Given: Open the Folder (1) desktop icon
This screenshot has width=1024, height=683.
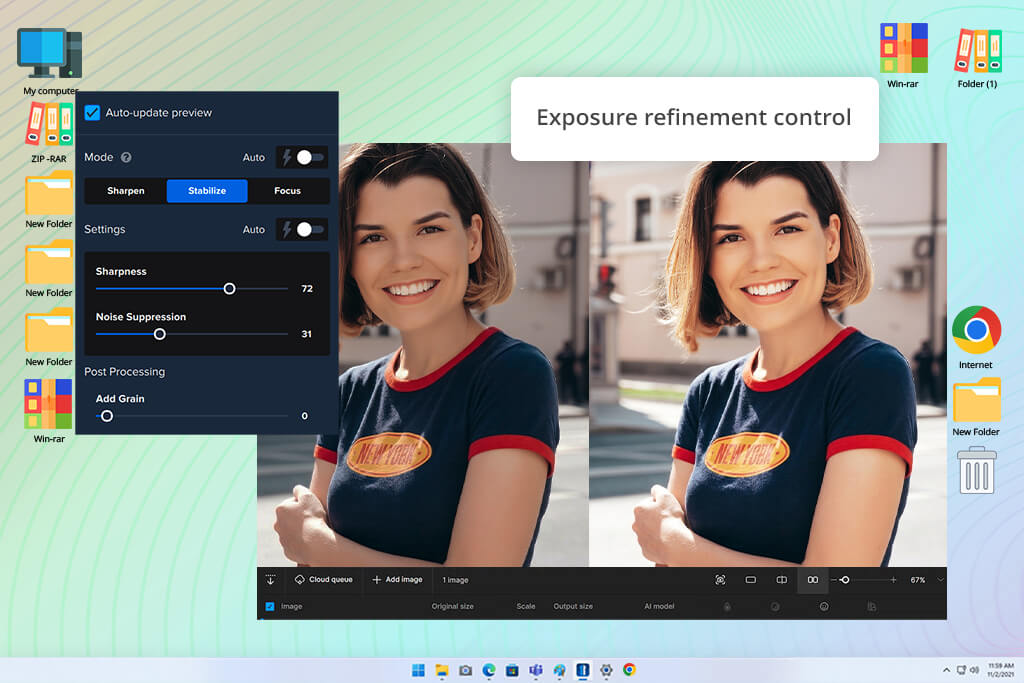Looking at the screenshot, I should tap(977, 57).
